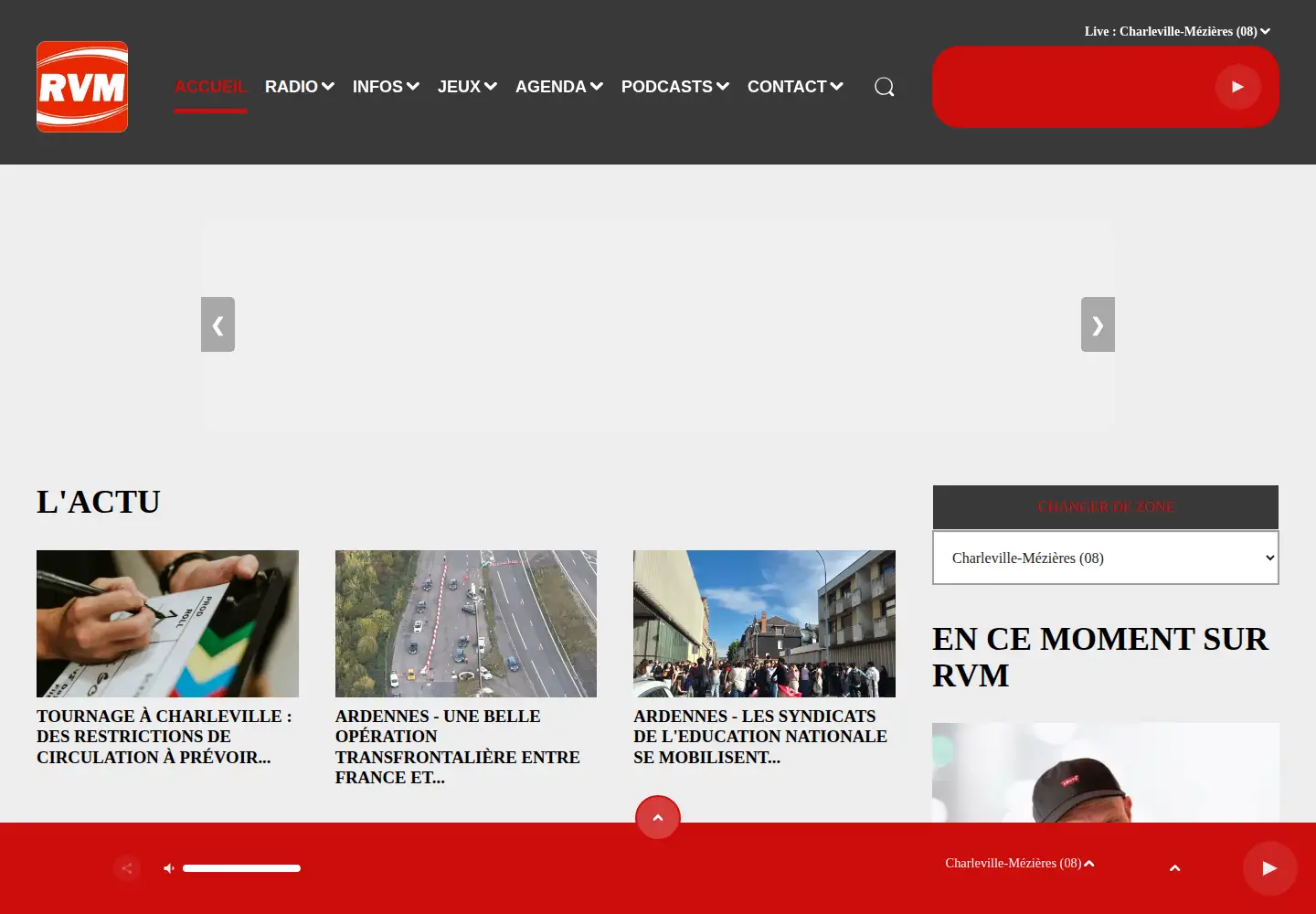Open the search magnifier icon
Image resolution: width=1316 pixels, height=914 pixels.
(885, 87)
